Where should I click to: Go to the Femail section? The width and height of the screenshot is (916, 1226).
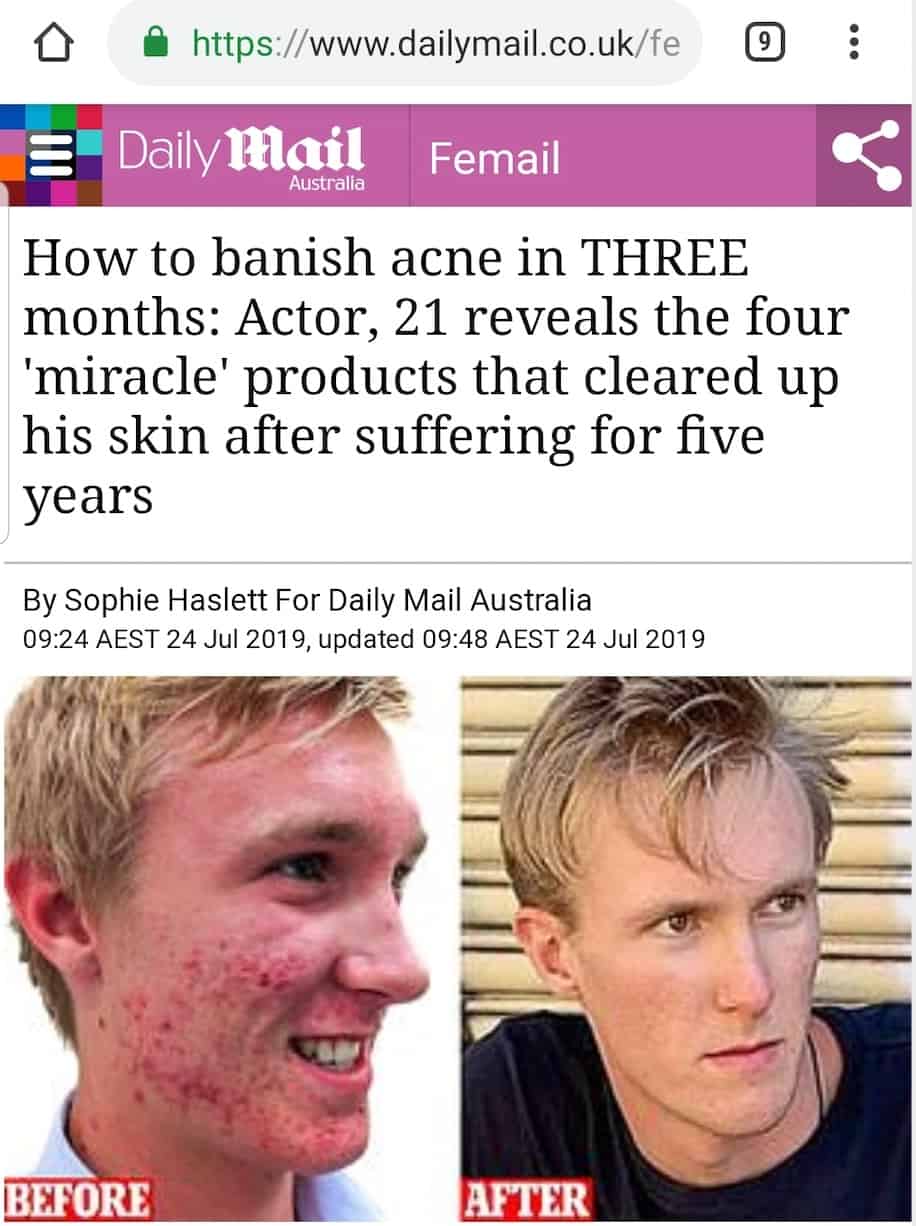(495, 159)
